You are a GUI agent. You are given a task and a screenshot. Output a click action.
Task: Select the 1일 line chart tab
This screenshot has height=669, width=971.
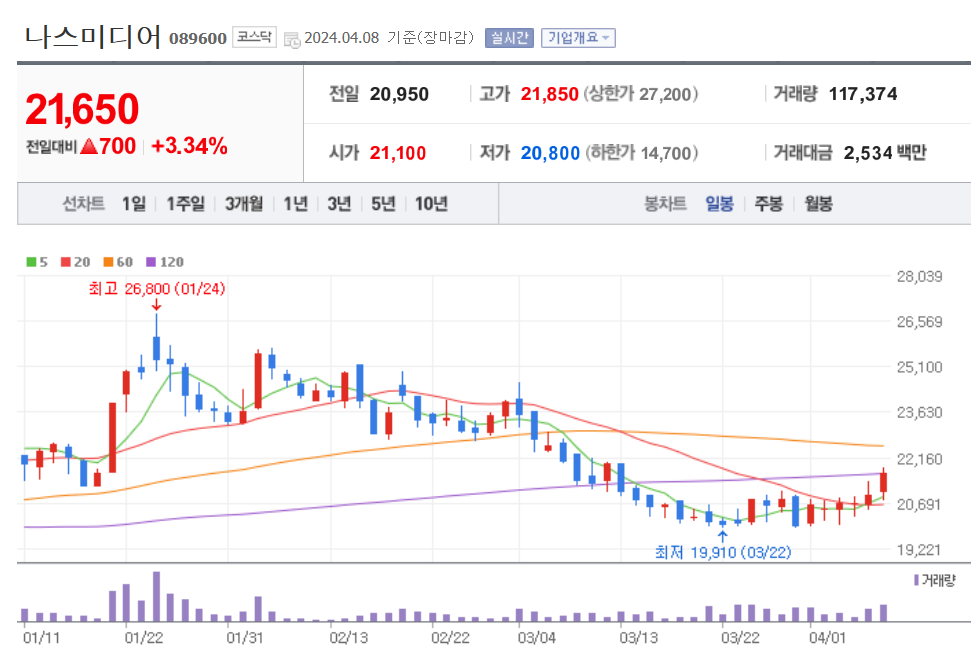[134, 204]
